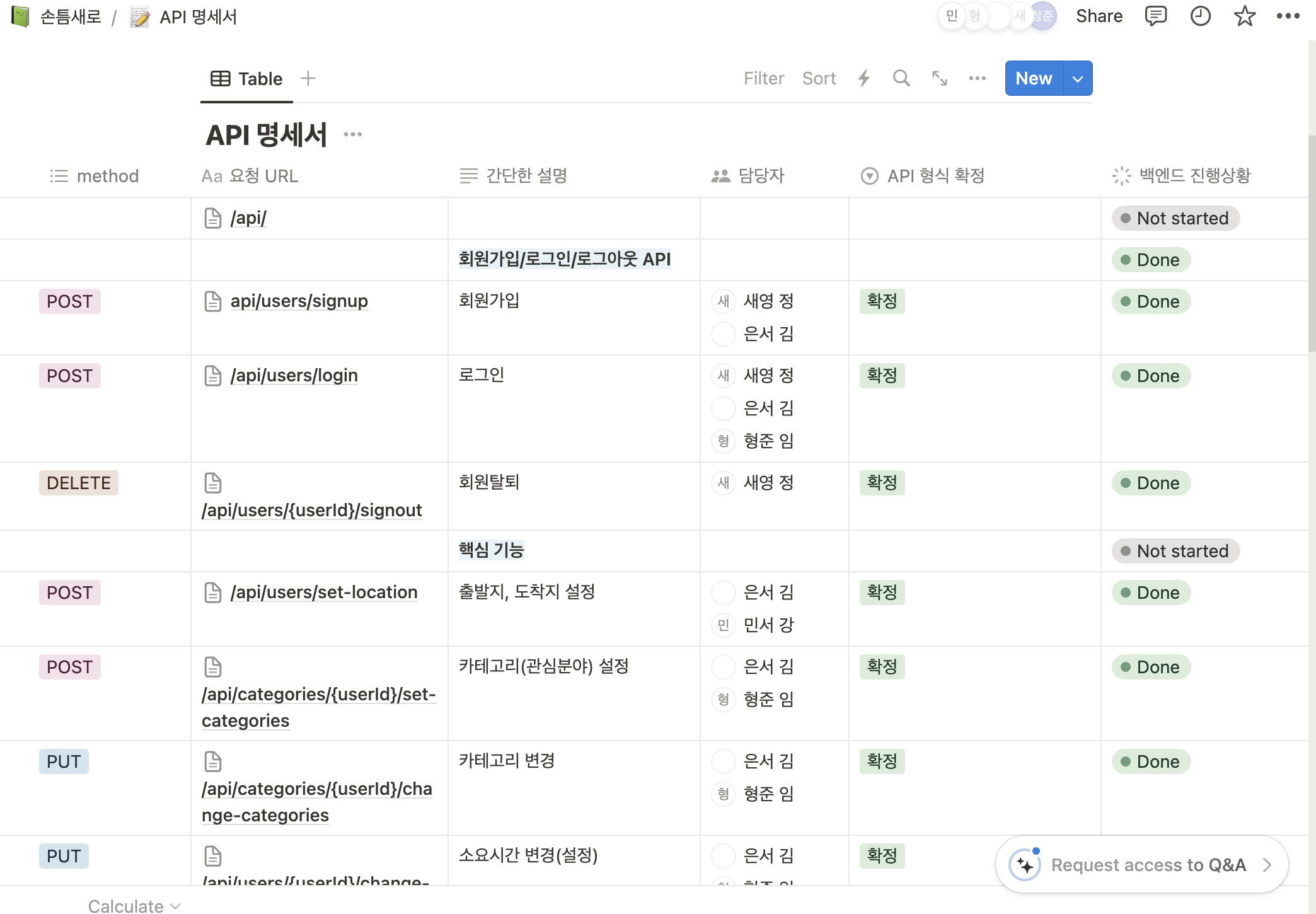Open the page updates clock icon
This screenshot has width=1316, height=914.
pos(1200,16)
